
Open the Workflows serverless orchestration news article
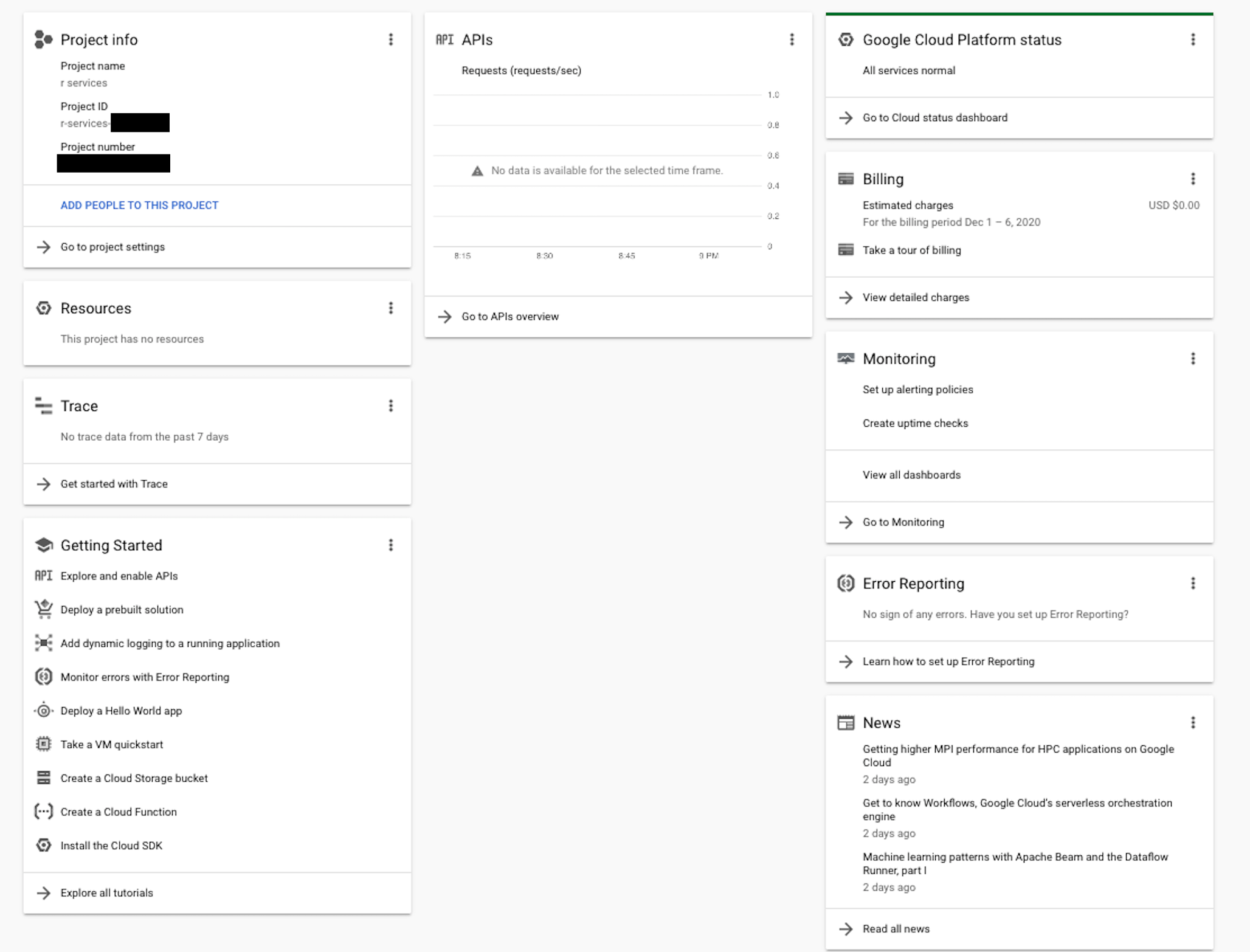coord(1017,810)
